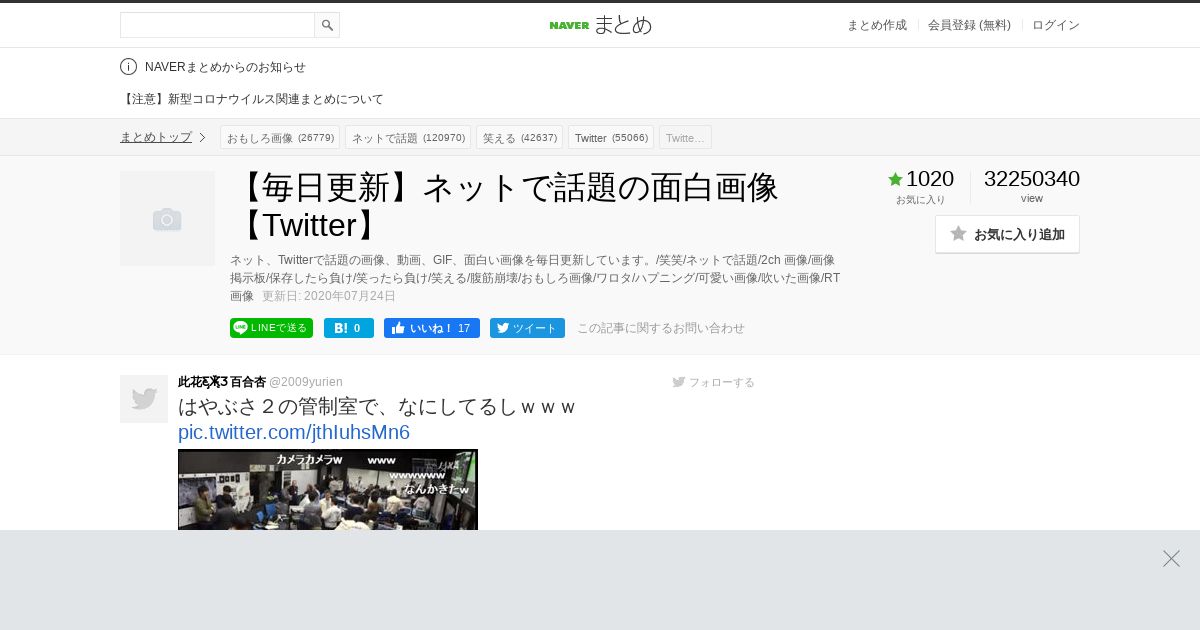Click the green star favorites count 1020
The height and width of the screenshot is (630, 1200).
[x=921, y=179]
